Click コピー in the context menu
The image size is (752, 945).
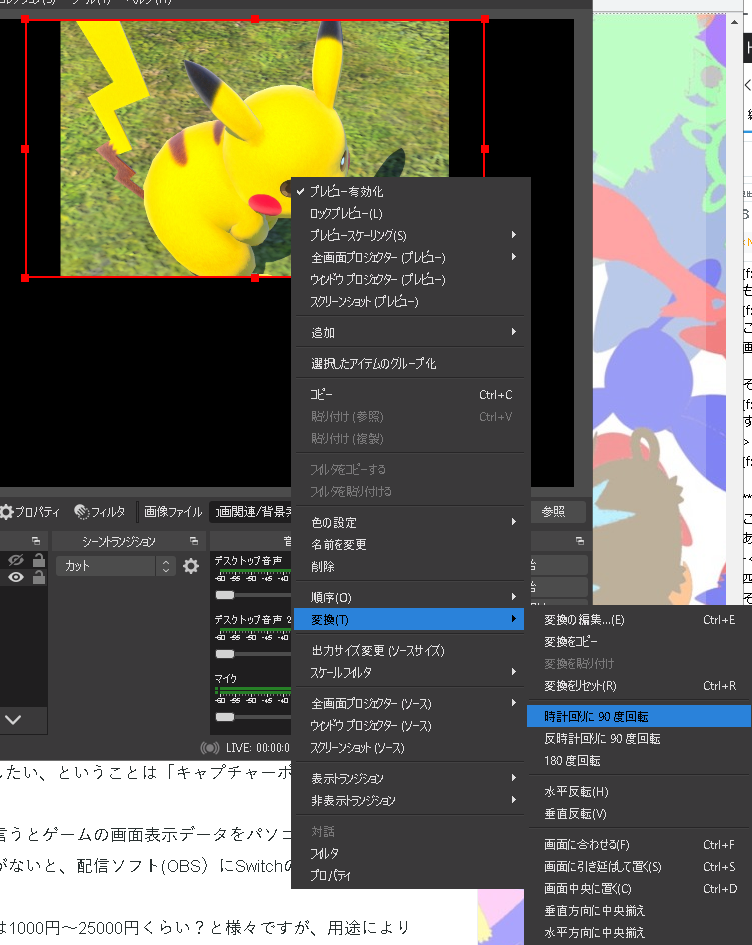[x=409, y=394]
